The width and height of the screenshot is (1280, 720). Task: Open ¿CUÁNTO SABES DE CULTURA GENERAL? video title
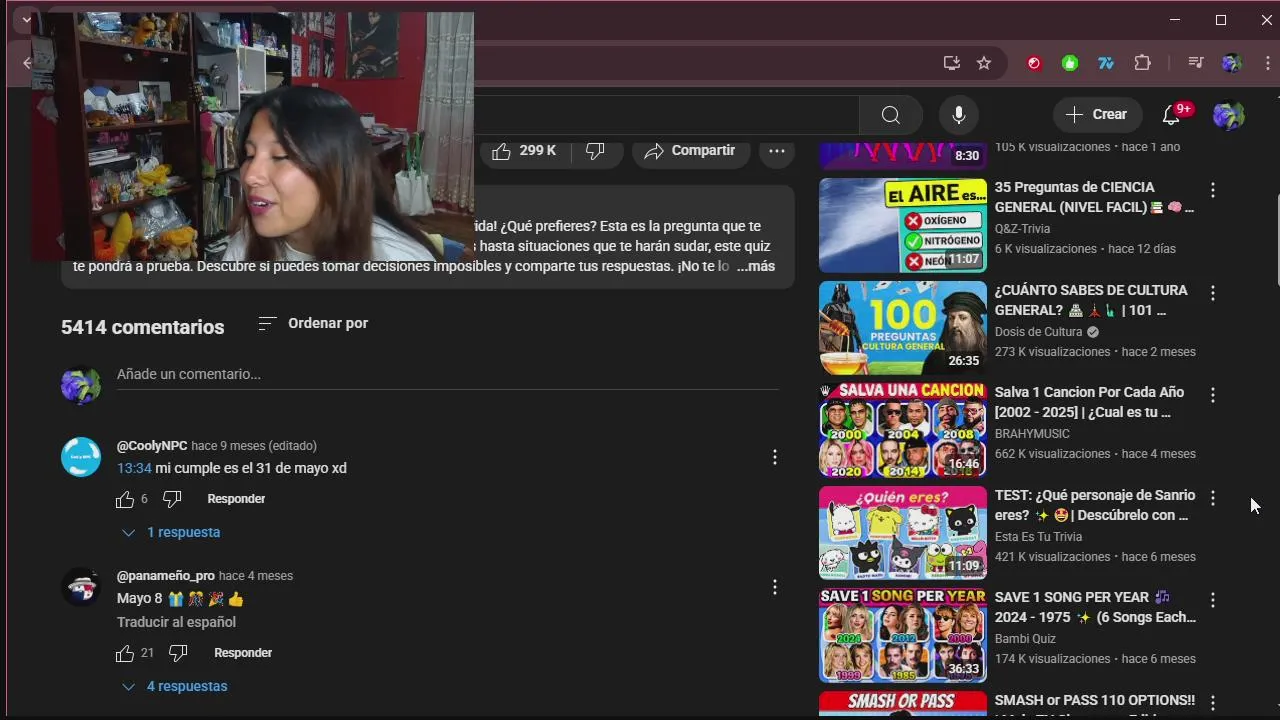tap(1091, 300)
